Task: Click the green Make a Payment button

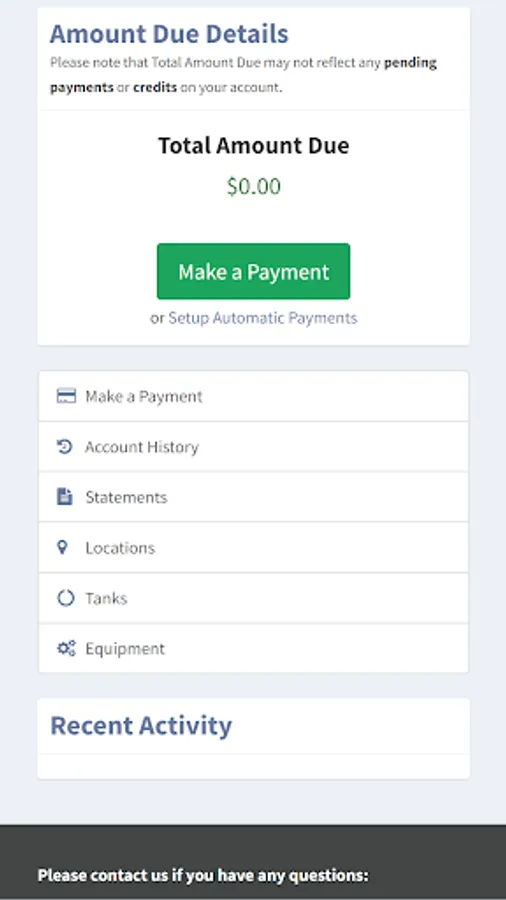Action: [254, 271]
